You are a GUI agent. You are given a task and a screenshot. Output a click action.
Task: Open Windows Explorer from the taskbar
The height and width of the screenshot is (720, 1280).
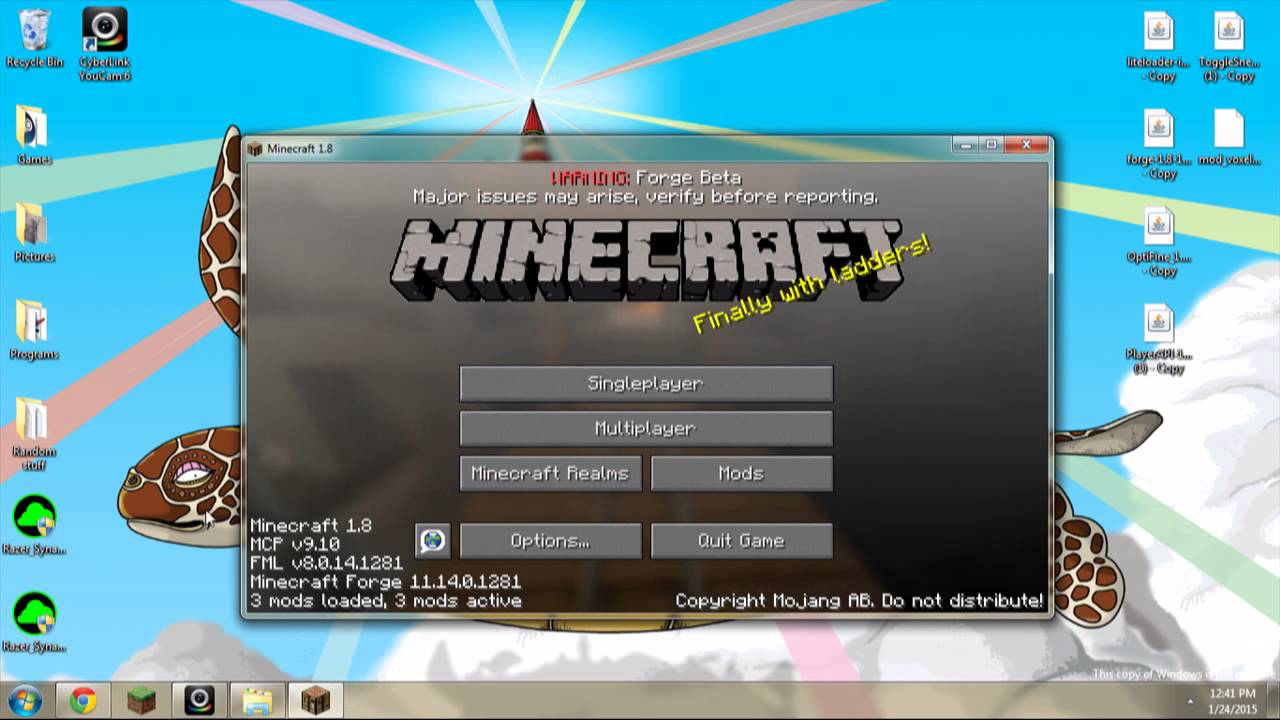point(257,701)
